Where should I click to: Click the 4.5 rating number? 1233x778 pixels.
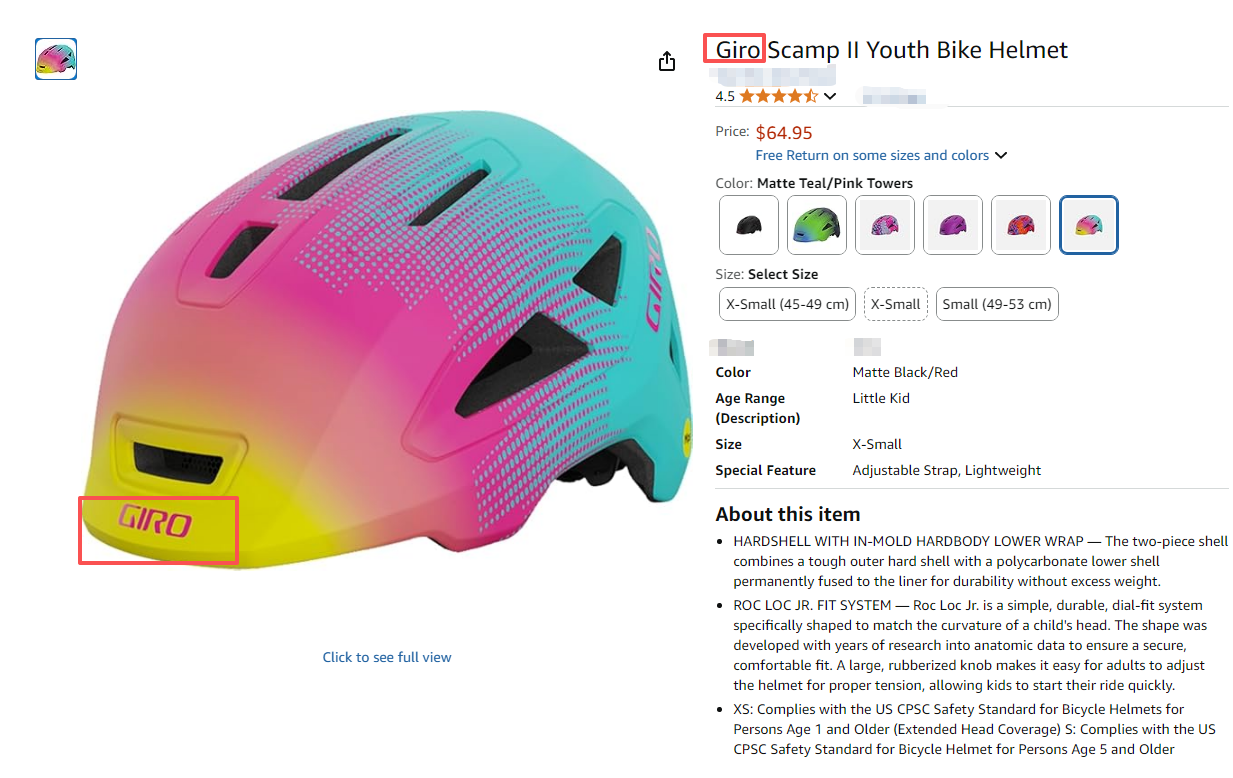[x=725, y=97]
